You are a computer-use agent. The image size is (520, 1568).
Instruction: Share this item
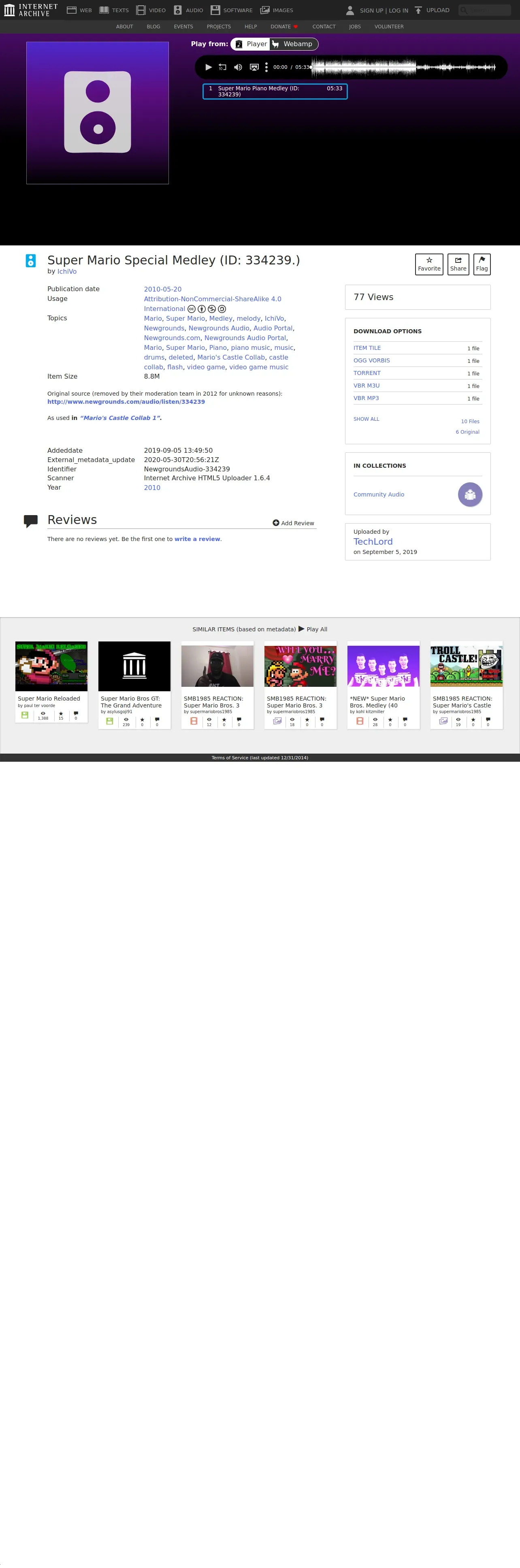458,264
